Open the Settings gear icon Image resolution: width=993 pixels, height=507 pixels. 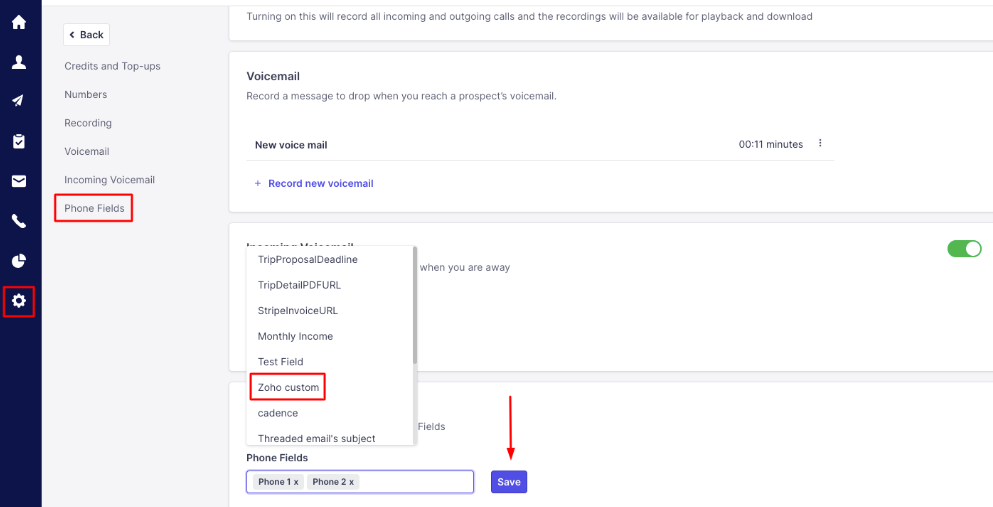pos(18,301)
